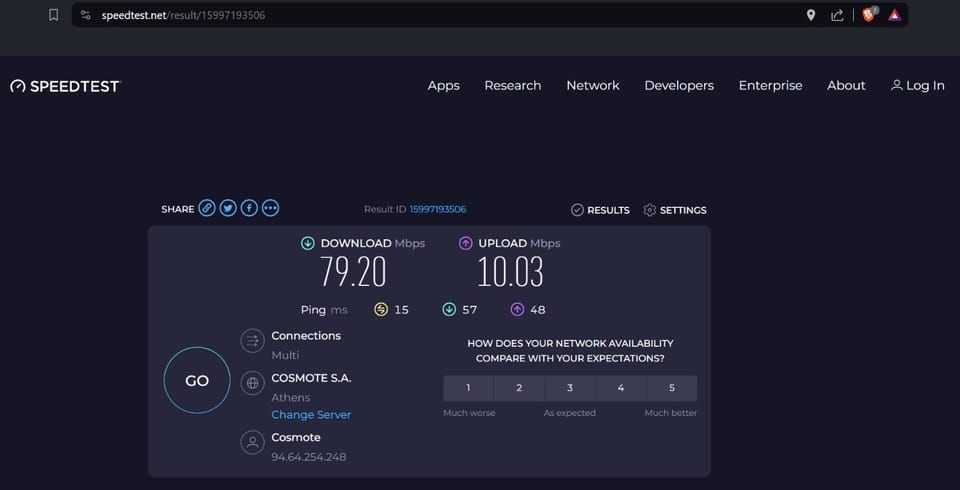
Task: Click the location pin icon in address bar
Action: (x=811, y=15)
